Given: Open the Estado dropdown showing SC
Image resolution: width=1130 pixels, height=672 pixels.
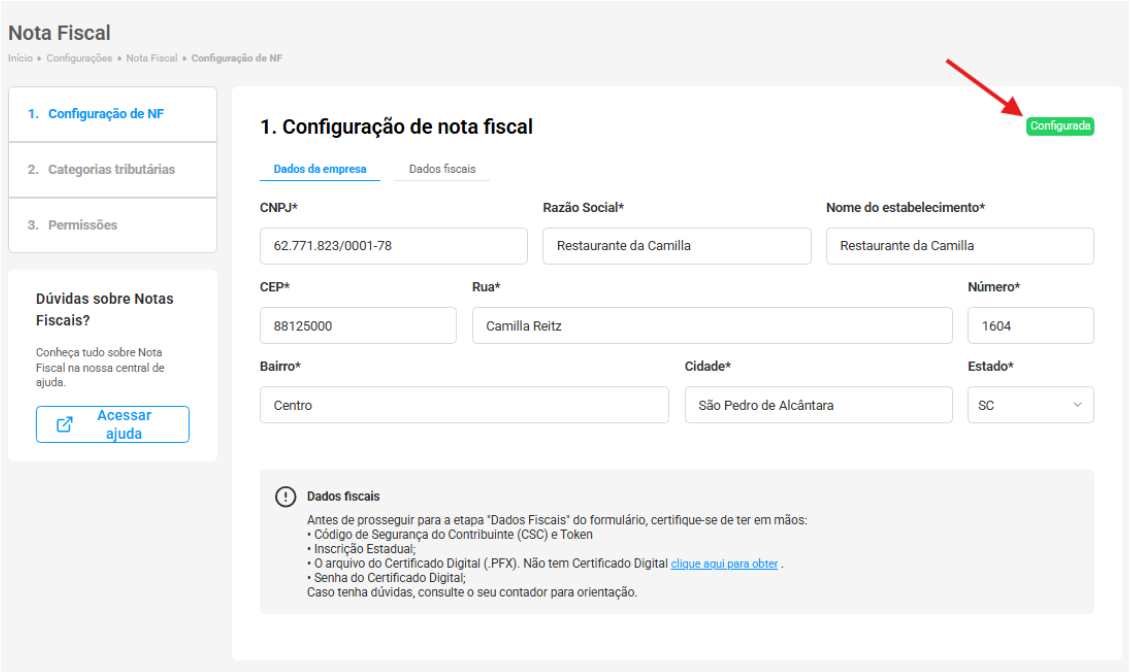Looking at the screenshot, I should coord(1030,405).
